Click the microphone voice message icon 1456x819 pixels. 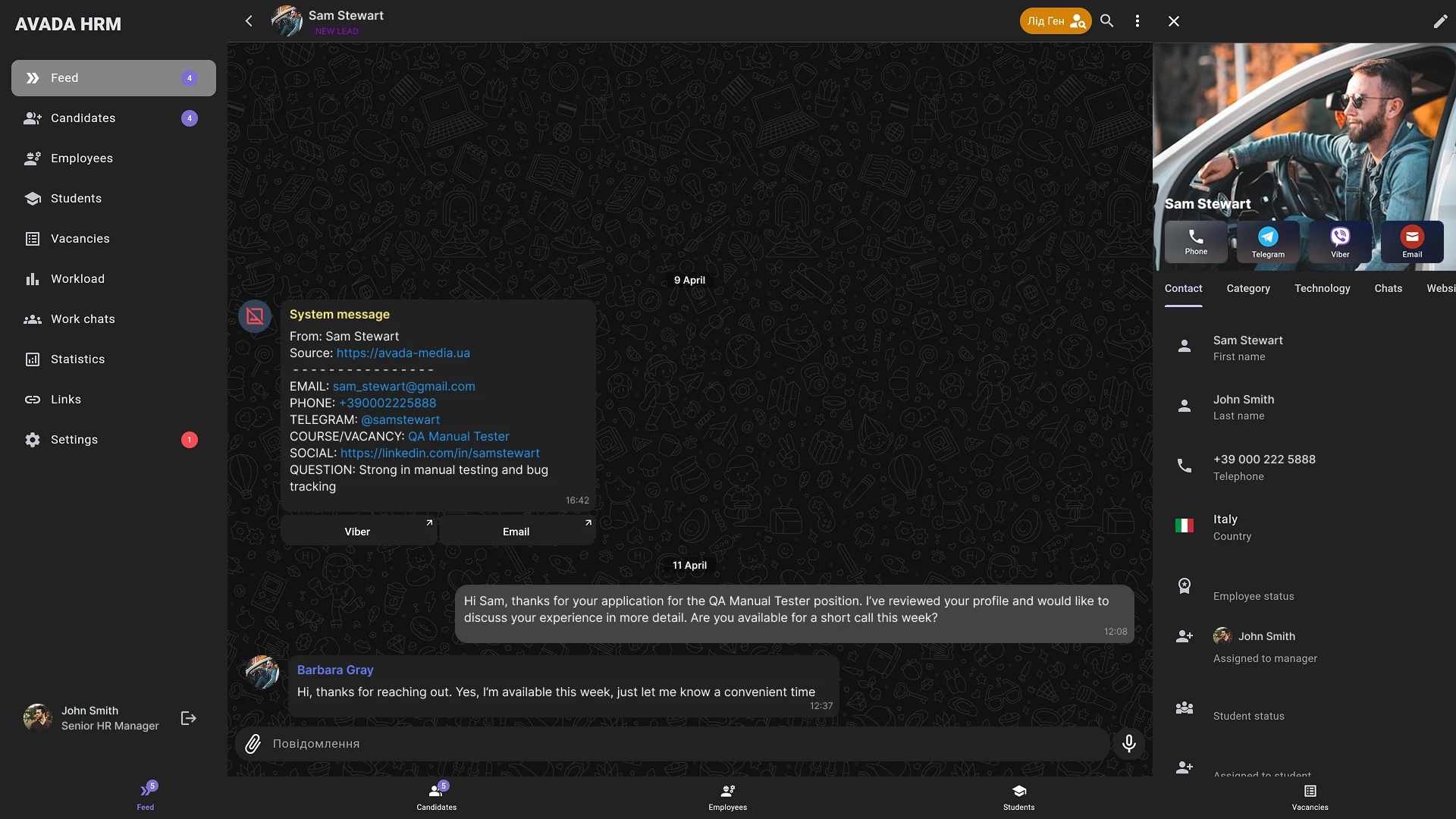coord(1128,743)
